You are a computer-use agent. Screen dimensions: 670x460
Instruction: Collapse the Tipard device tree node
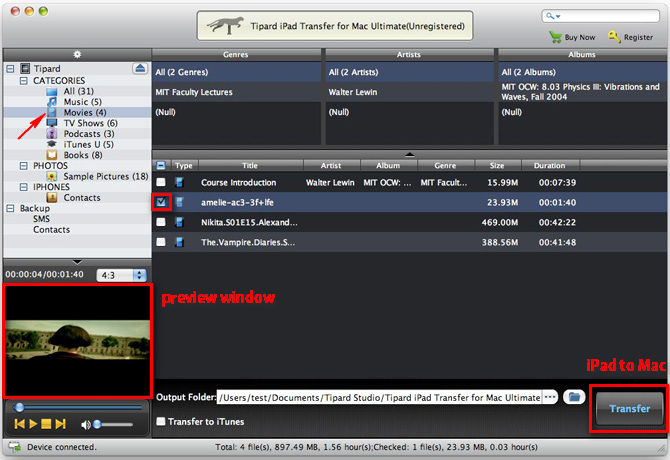pos(10,68)
